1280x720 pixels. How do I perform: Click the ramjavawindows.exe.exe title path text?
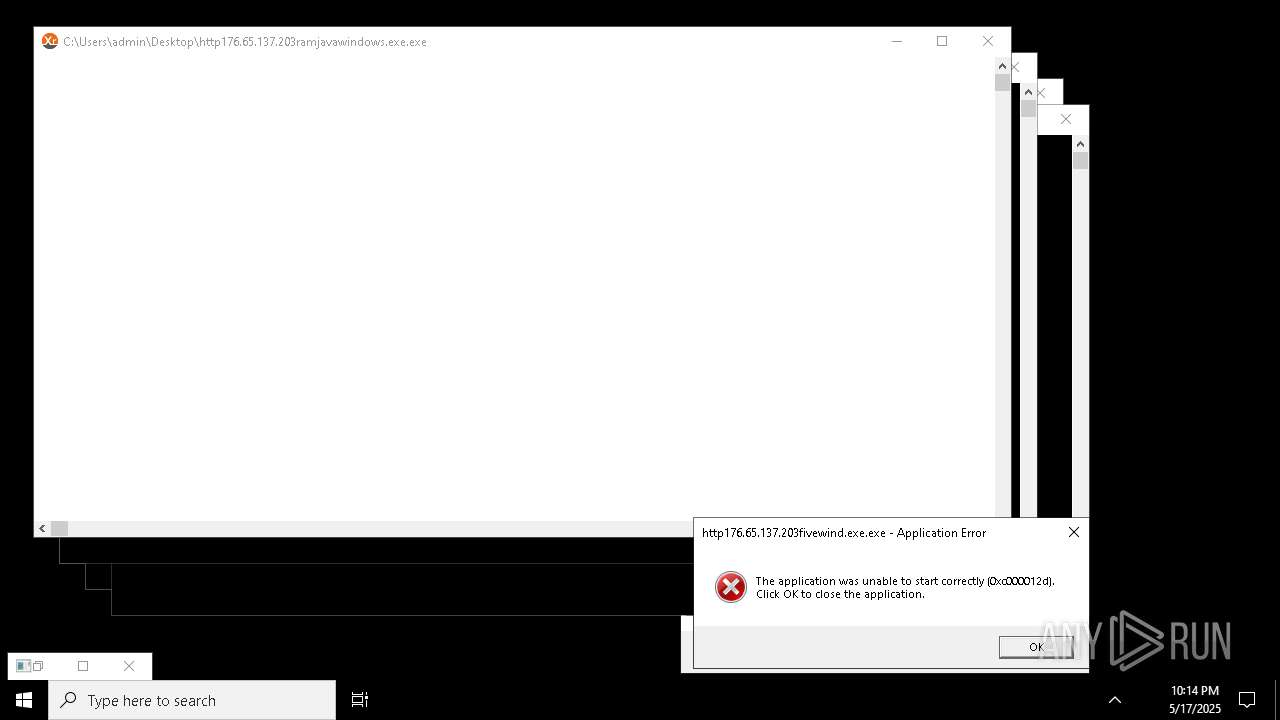click(x=245, y=42)
